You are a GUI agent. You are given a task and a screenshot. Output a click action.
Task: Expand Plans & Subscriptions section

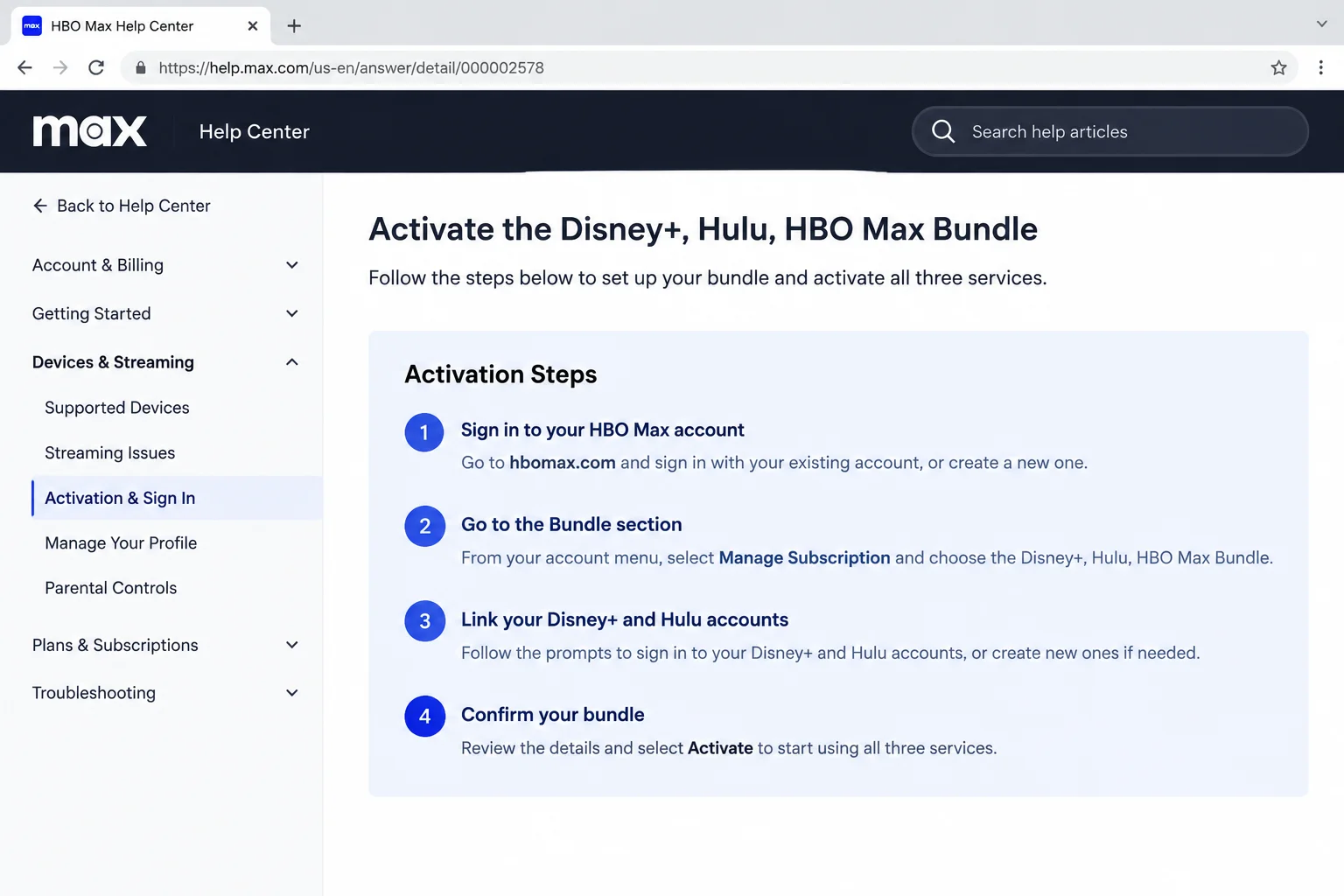pos(165,645)
